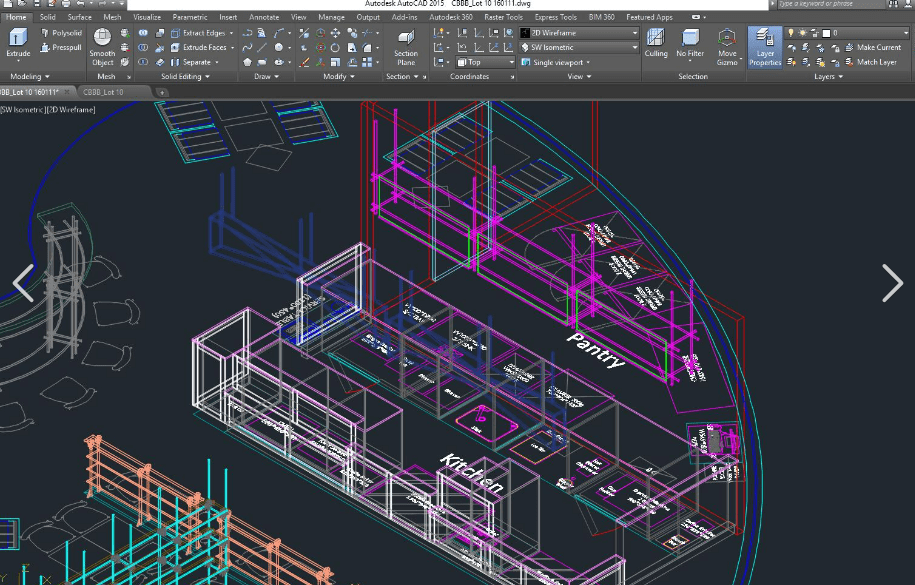Click the right navigation arrow
The height and width of the screenshot is (585, 915).
tap(892, 283)
